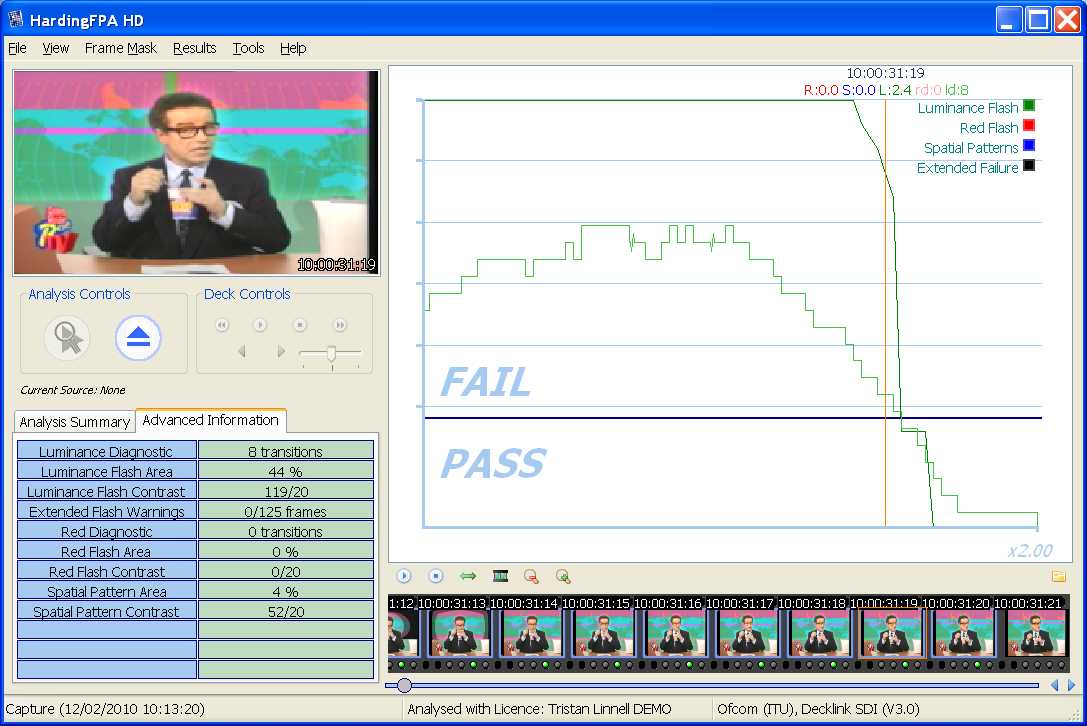1087x726 pixels.
Task: Open the File menu
Action: pos(17,48)
